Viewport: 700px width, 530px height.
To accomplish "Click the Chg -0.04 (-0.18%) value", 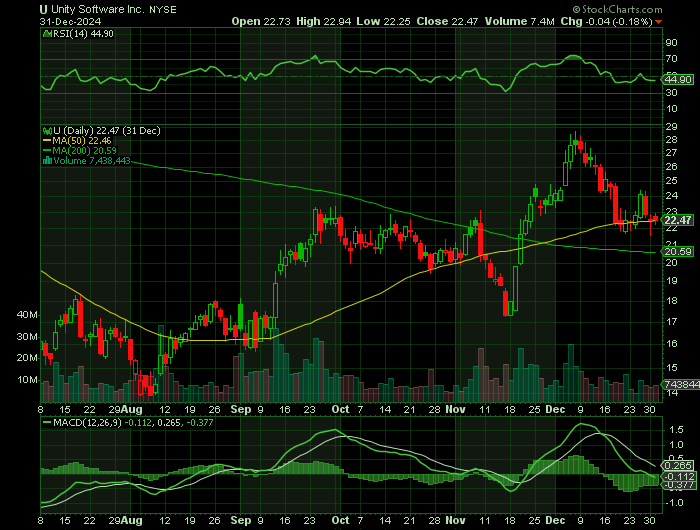I will [x=606, y=21].
